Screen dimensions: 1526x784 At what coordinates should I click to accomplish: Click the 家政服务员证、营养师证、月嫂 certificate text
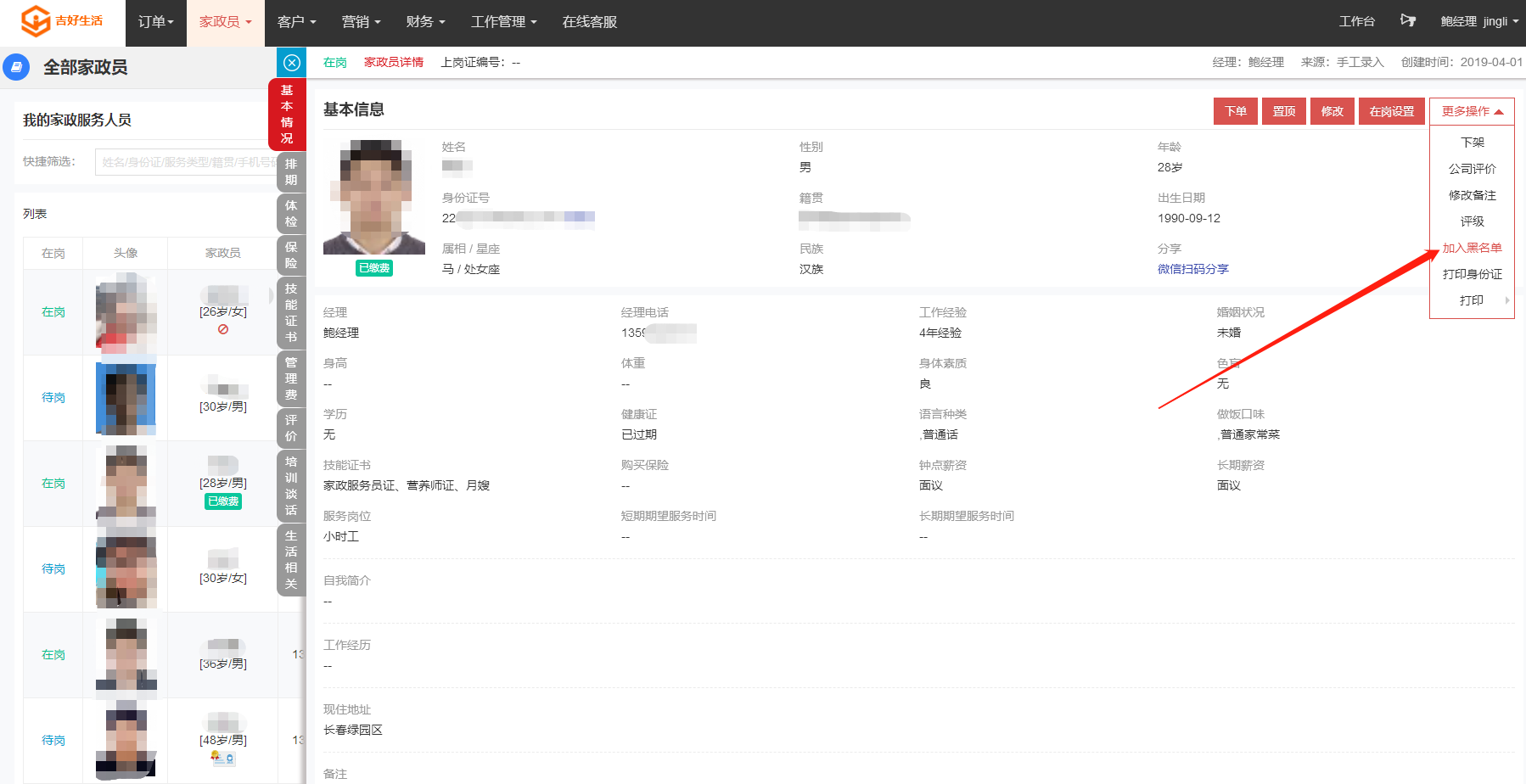click(407, 485)
